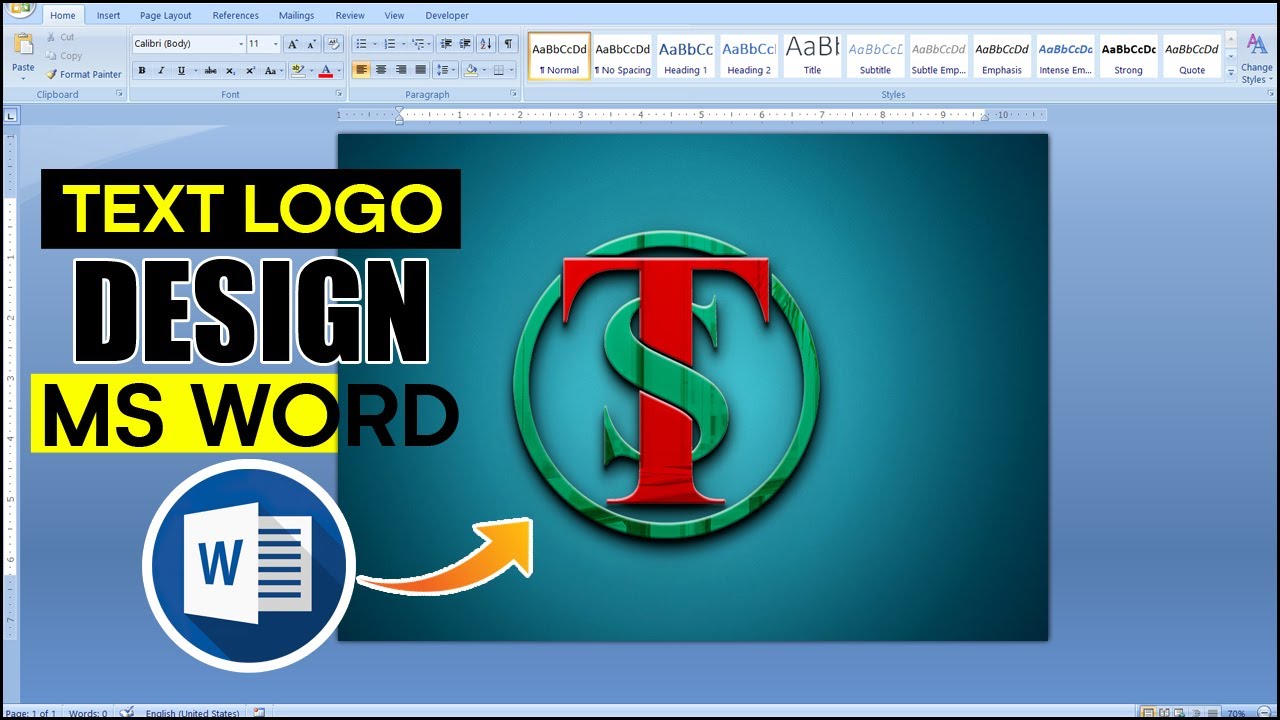The height and width of the screenshot is (720, 1280).
Task: Click the Words: 0 counter
Action: point(88,714)
